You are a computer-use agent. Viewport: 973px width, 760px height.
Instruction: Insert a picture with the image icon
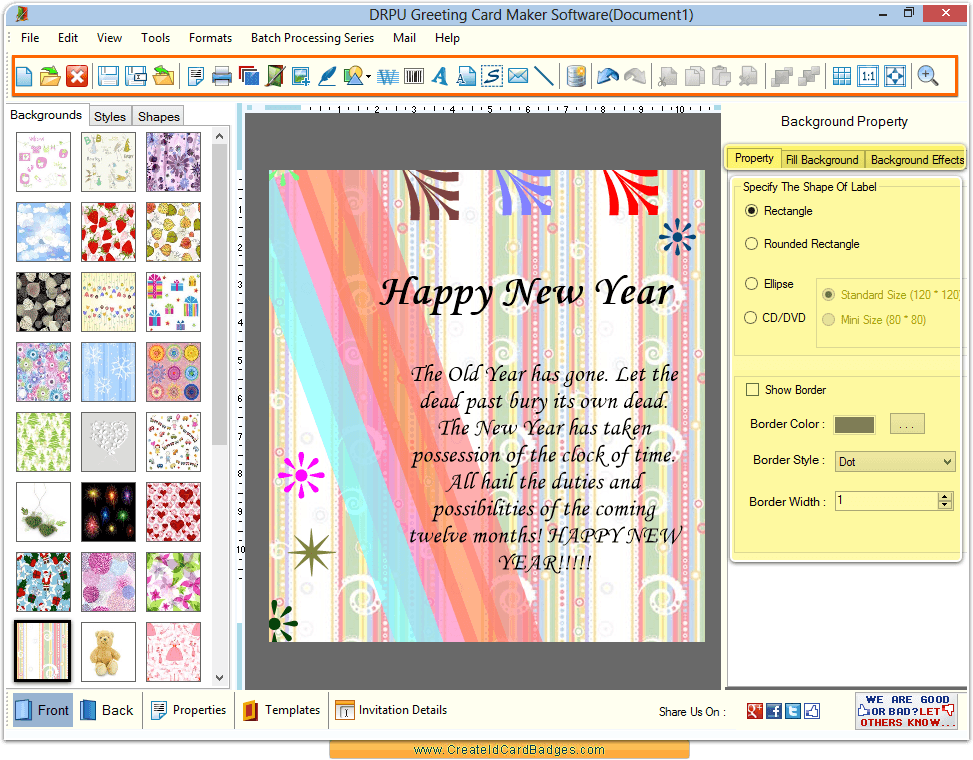pos(301,76)
